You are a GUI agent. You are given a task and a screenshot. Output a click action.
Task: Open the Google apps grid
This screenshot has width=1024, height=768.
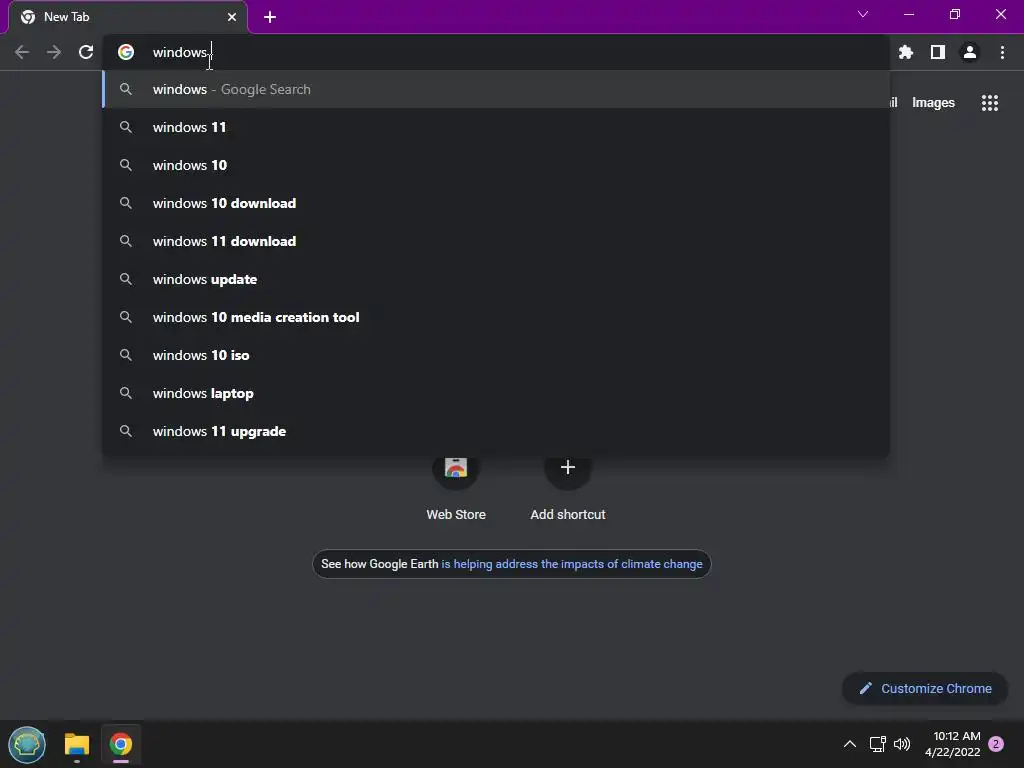click(x=990, y=103)
